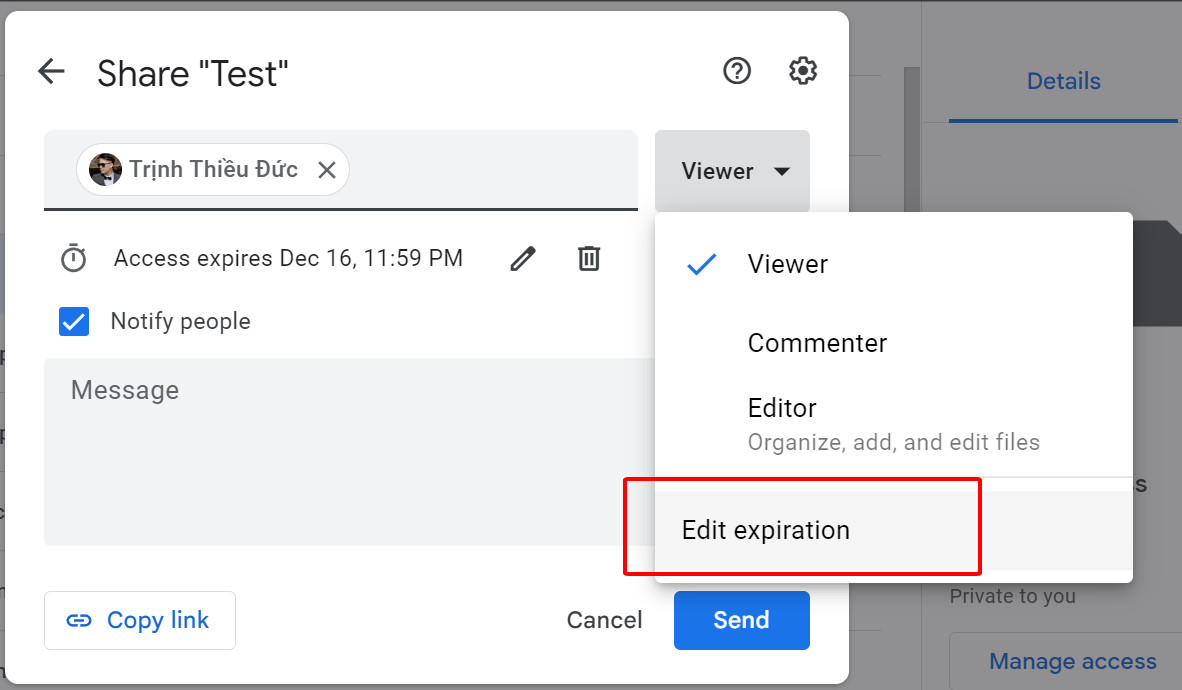Delete the access expiration via trash icon
Viewport: 1182px width, 690px height.
[589, 258]
